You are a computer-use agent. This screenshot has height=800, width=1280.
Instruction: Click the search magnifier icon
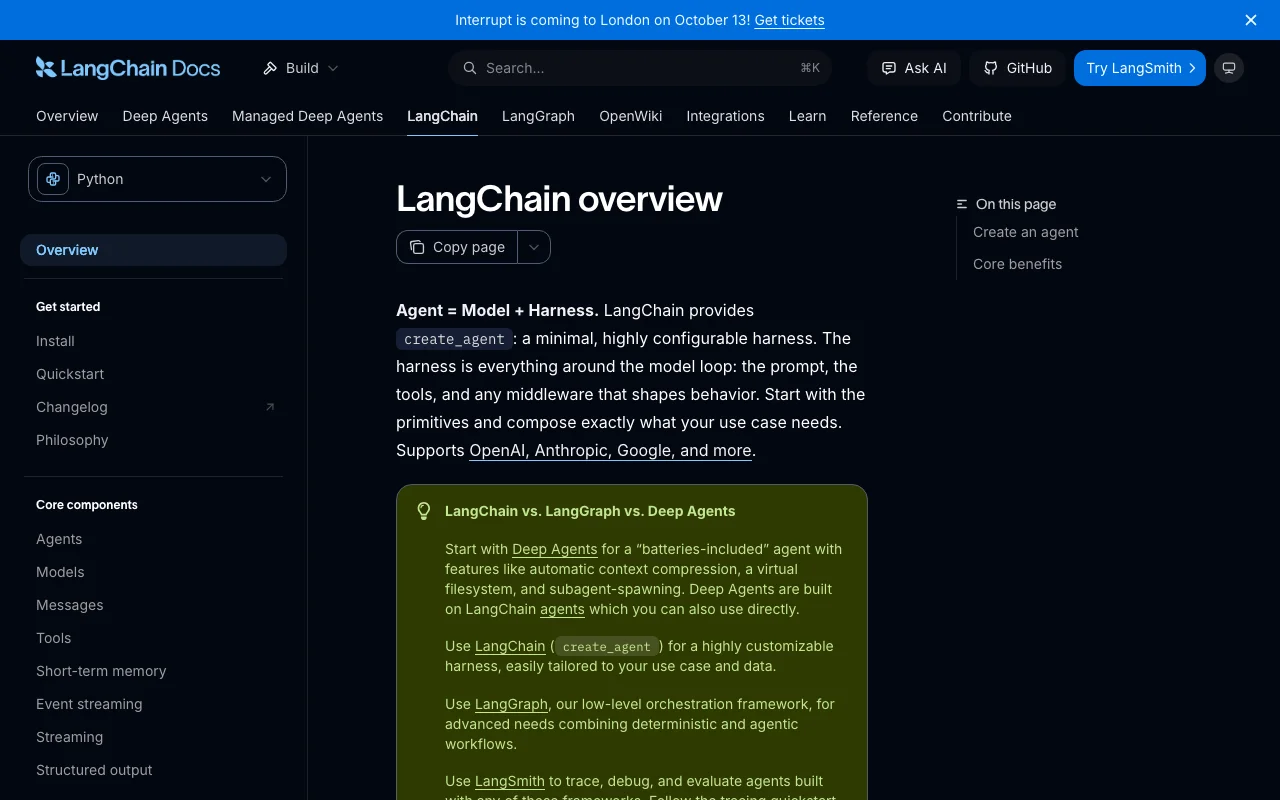tap(469, 68)
